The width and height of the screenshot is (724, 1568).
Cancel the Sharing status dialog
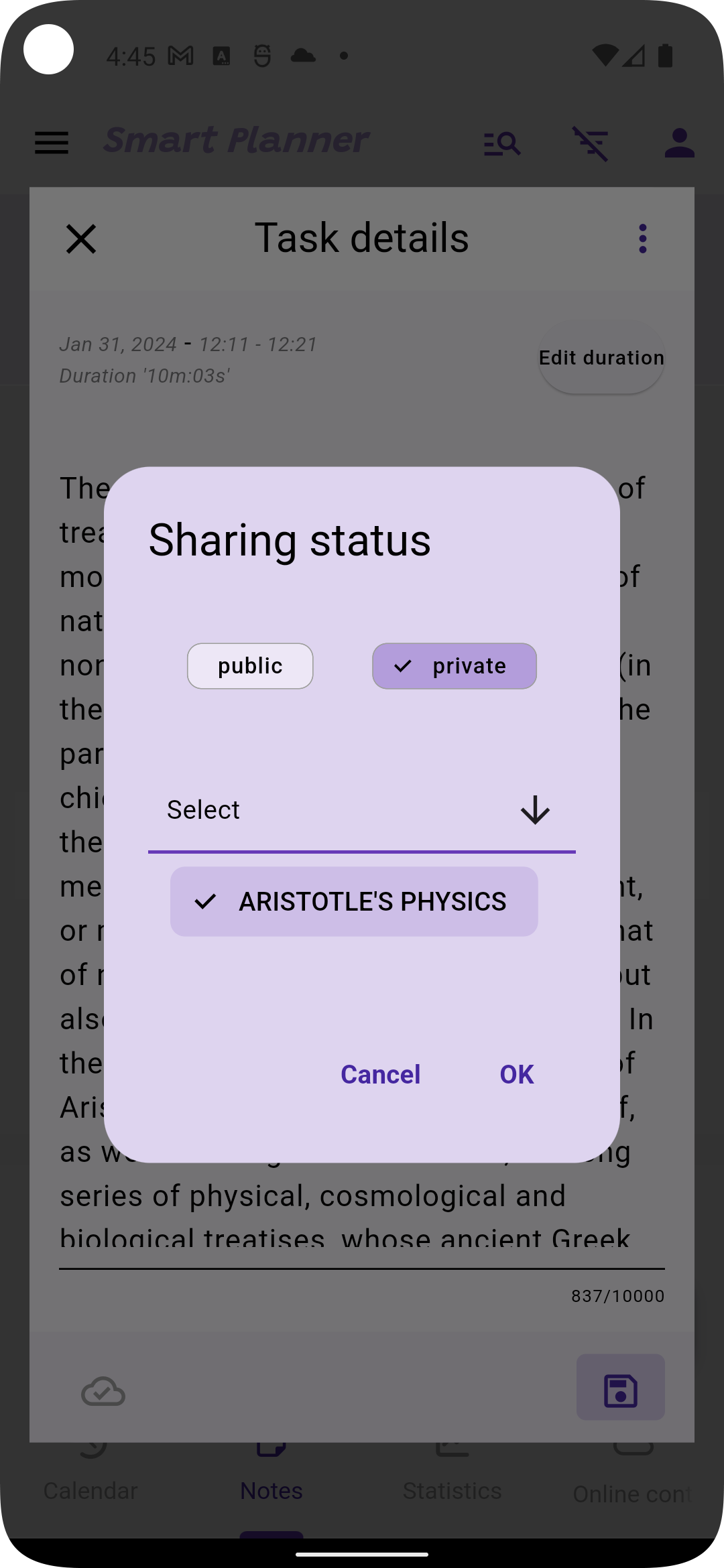380,1074
